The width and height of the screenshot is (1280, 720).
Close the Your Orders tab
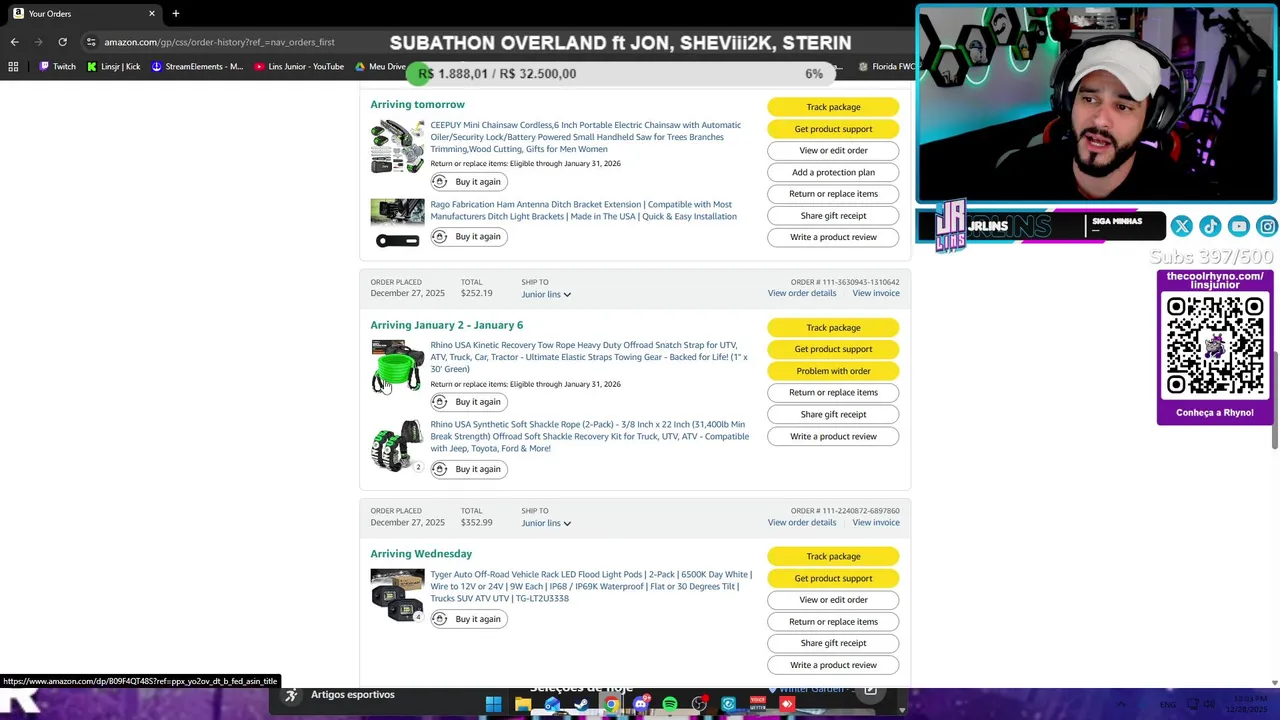(x=152, y=14)
